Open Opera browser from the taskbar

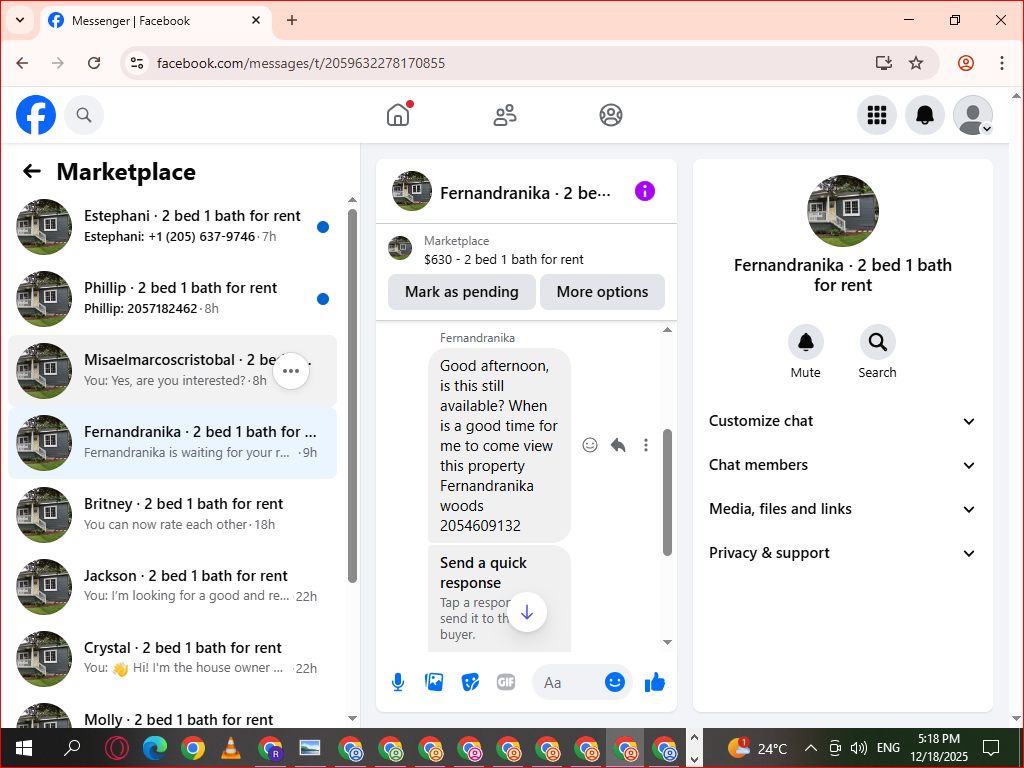click(x=116, y=748)
